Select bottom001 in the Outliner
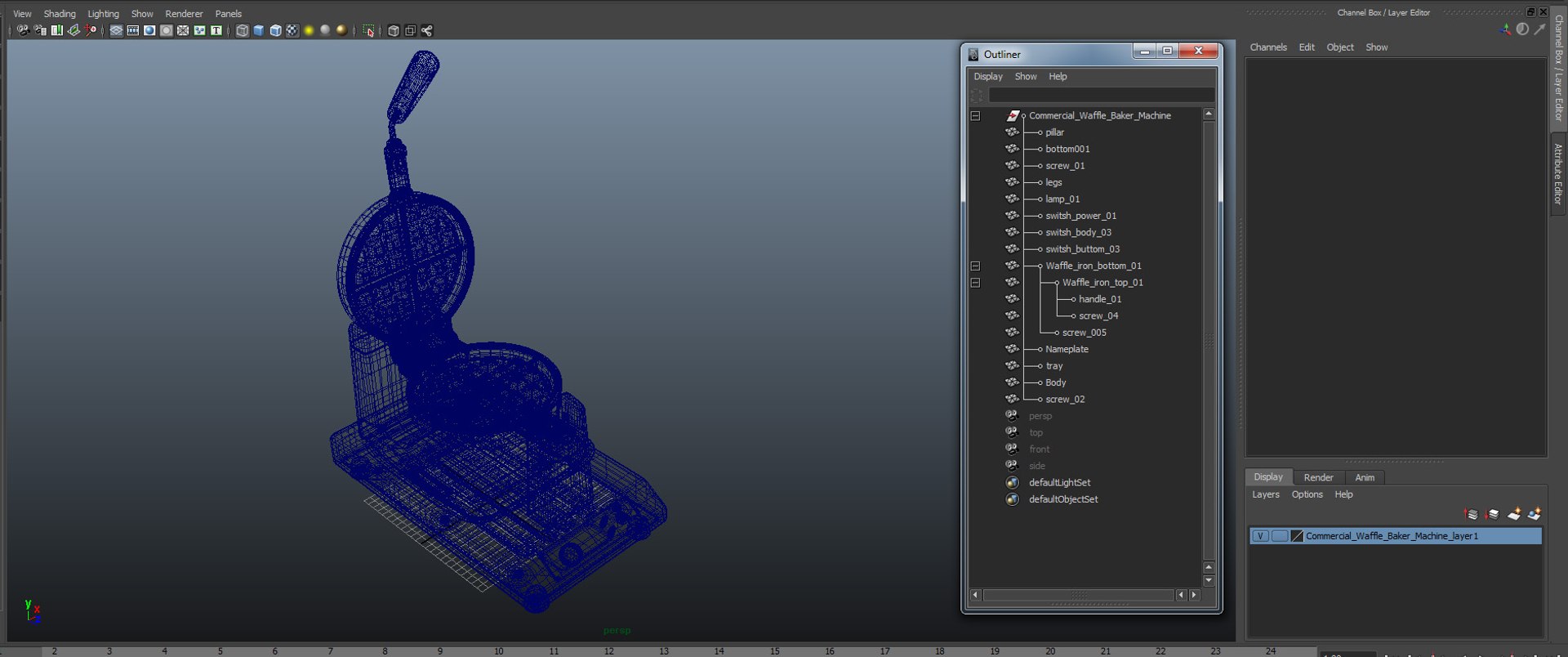The width and height of the screenshot is (1568, 657). coord(1067,150)
